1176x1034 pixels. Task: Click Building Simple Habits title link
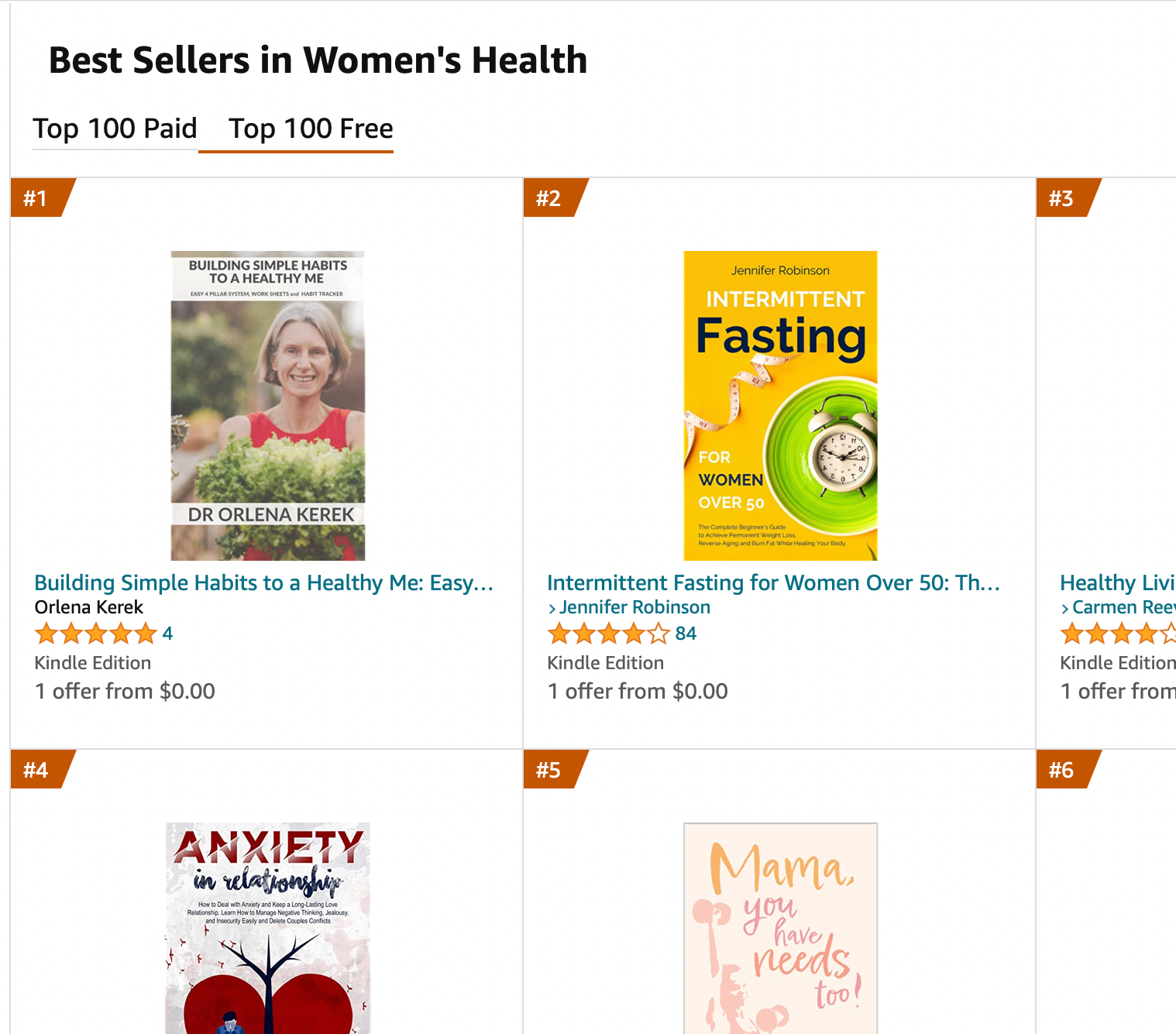[263, 582]
